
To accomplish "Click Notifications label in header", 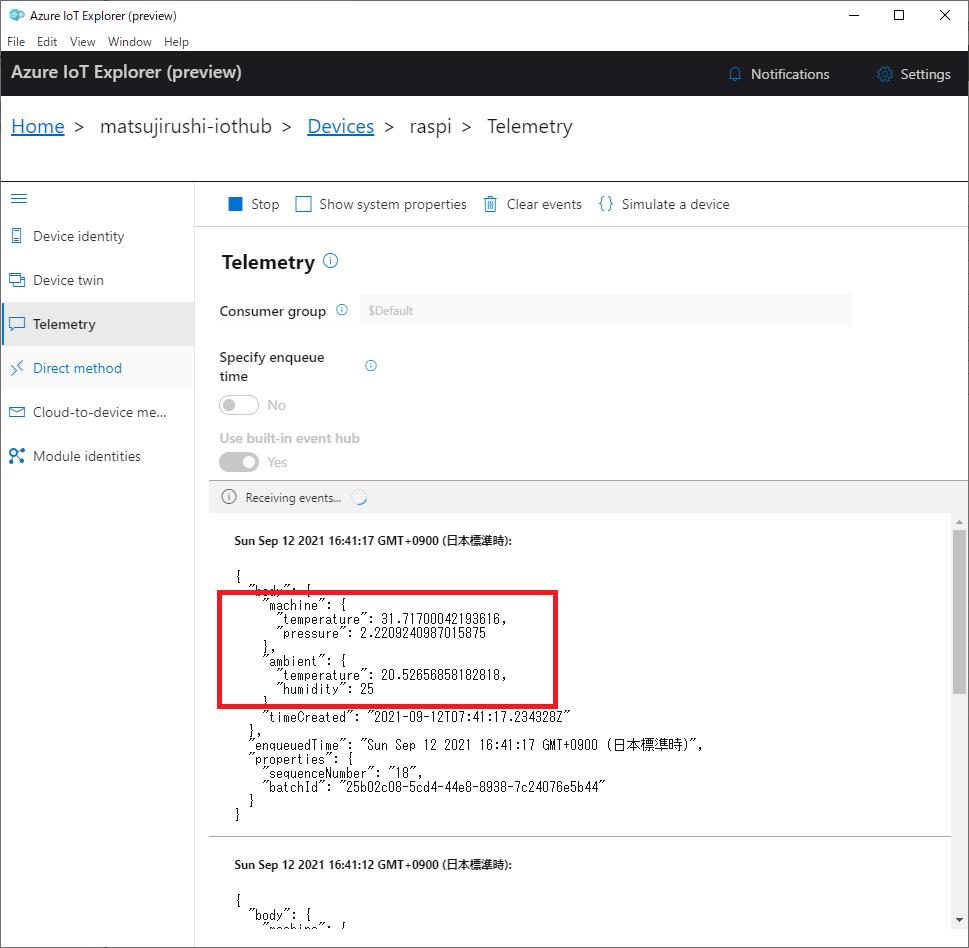I will tap(790, 74).
